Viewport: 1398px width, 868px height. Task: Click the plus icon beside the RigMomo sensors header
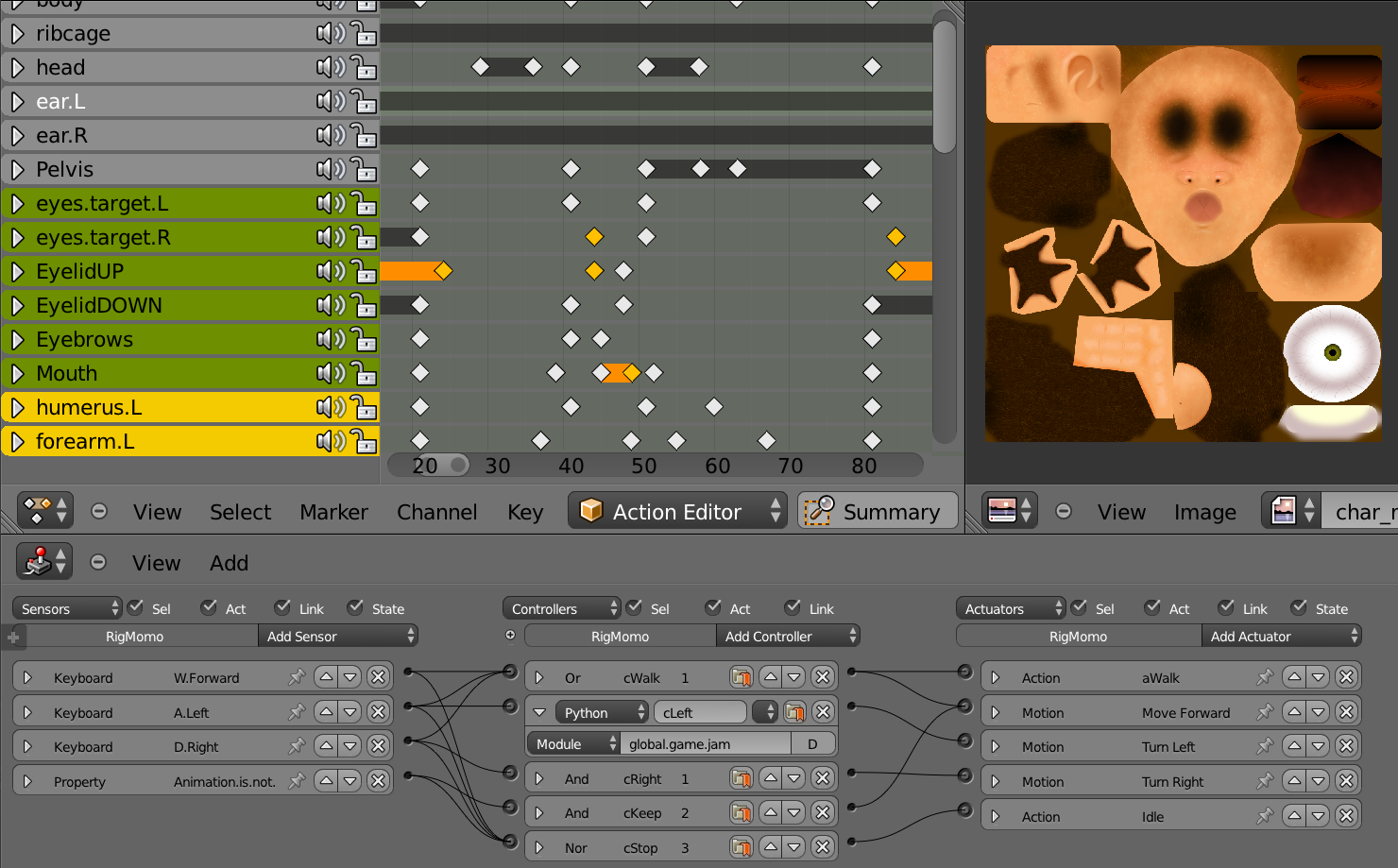pos(13,636)
